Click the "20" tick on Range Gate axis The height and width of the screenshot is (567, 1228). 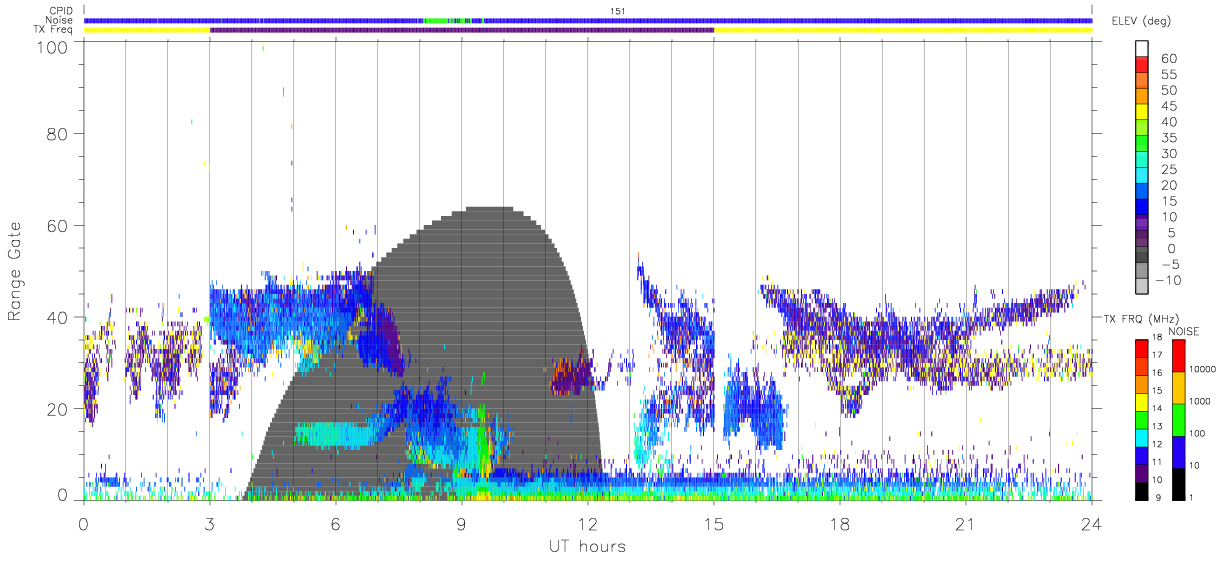tap(57, 409)
